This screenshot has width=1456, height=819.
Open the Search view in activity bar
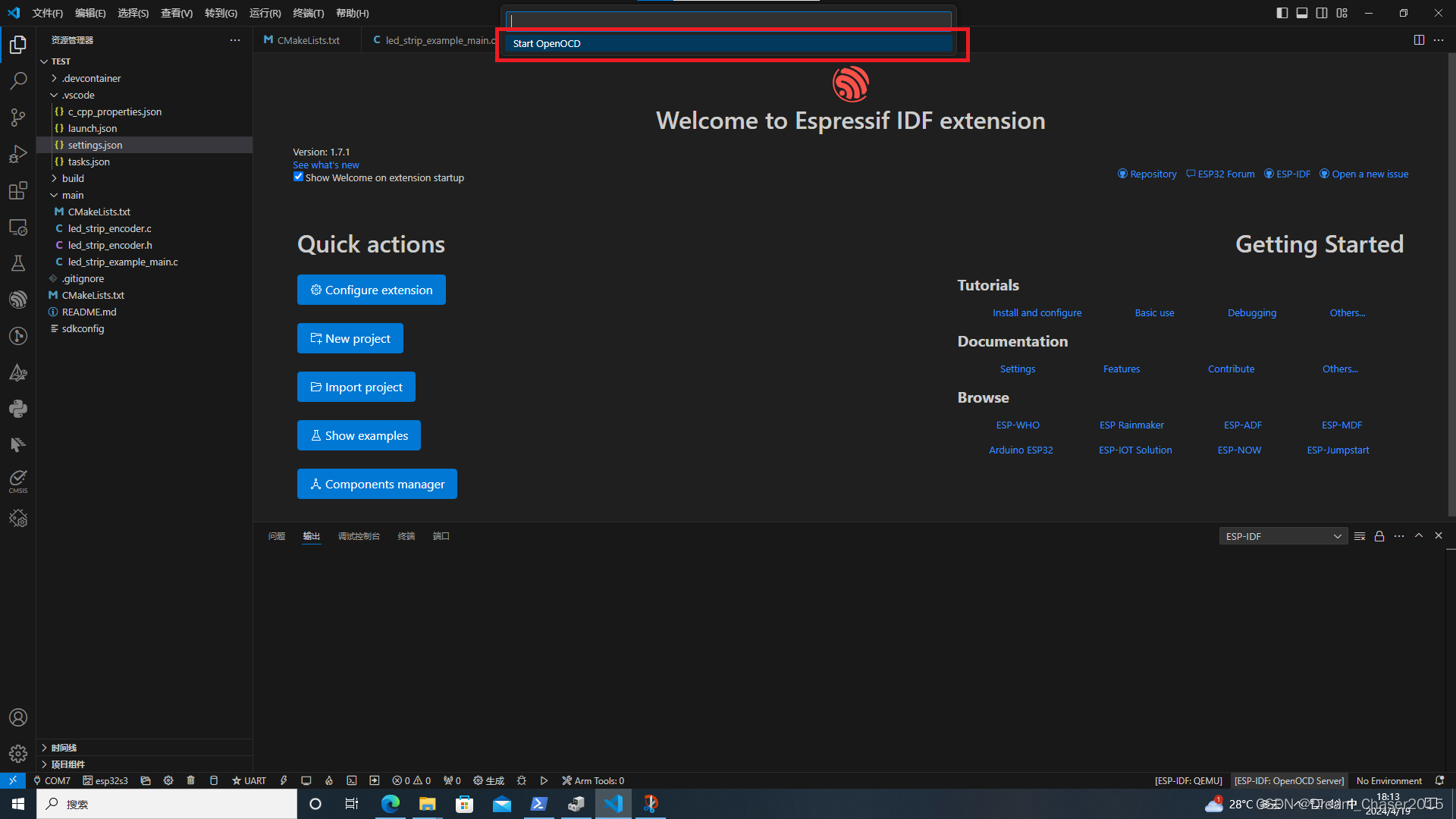pyautogui.click(x=18, y=80)
